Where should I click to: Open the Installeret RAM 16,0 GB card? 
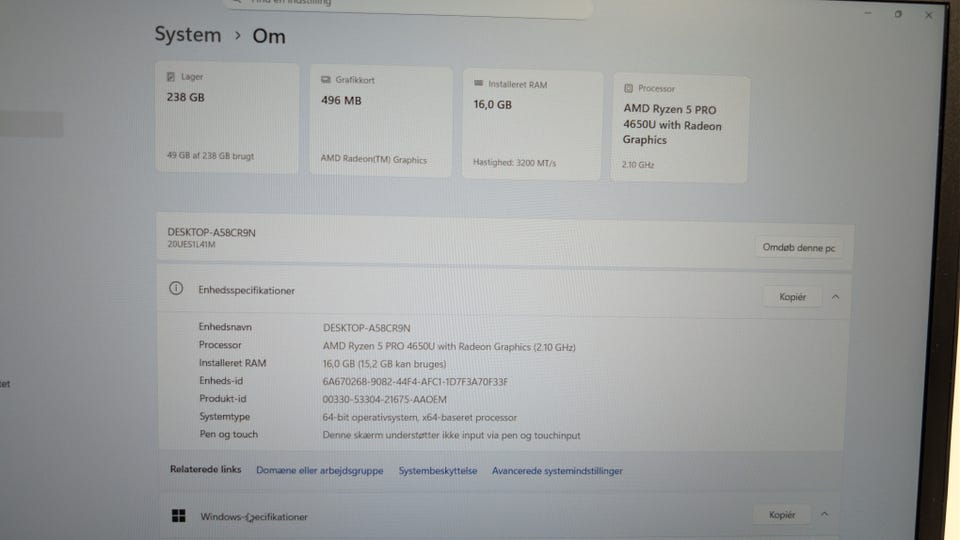point(531,125)
